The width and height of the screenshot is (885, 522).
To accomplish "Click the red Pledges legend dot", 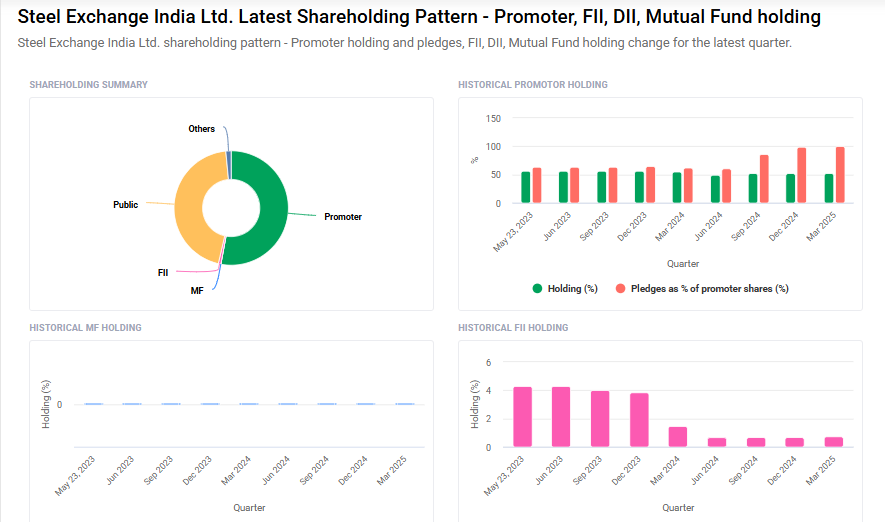I will click(620, 288).
